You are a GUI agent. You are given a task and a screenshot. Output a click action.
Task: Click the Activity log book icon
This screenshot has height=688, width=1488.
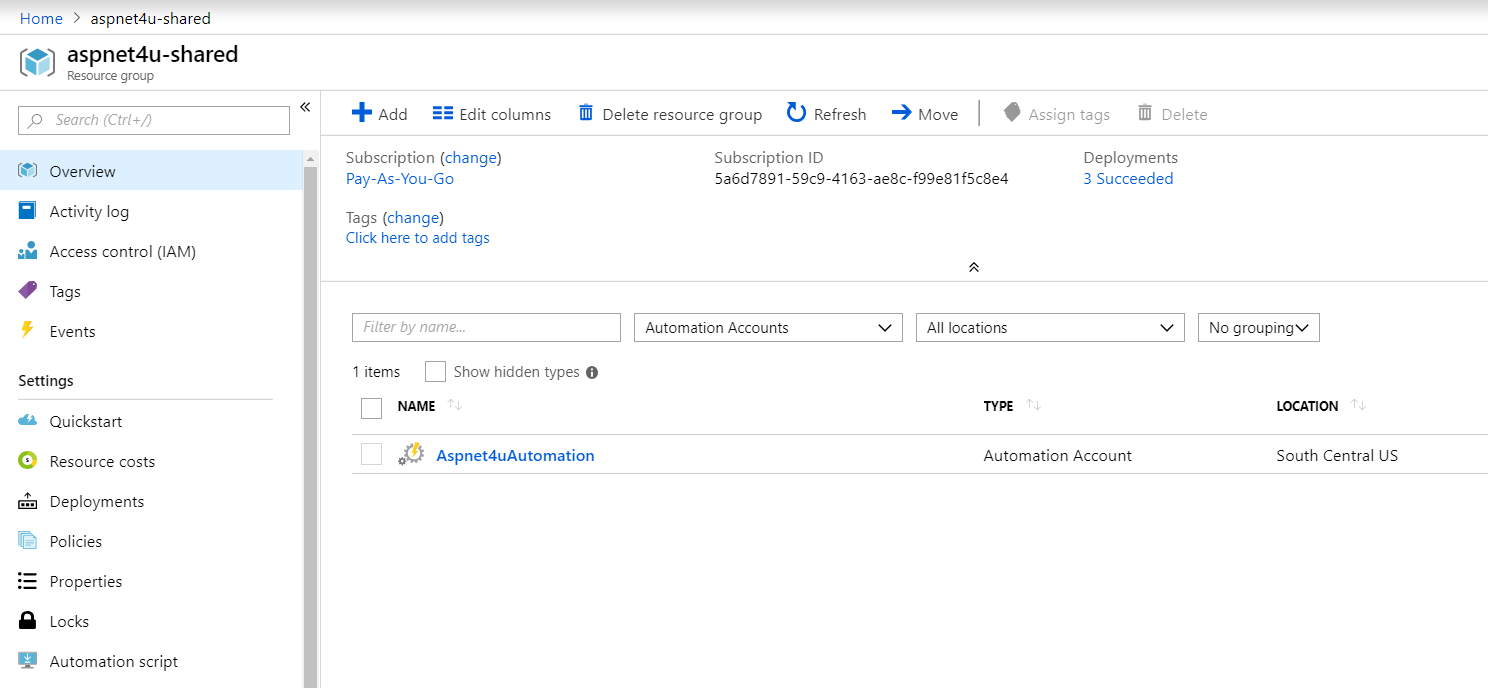point(28,211)
